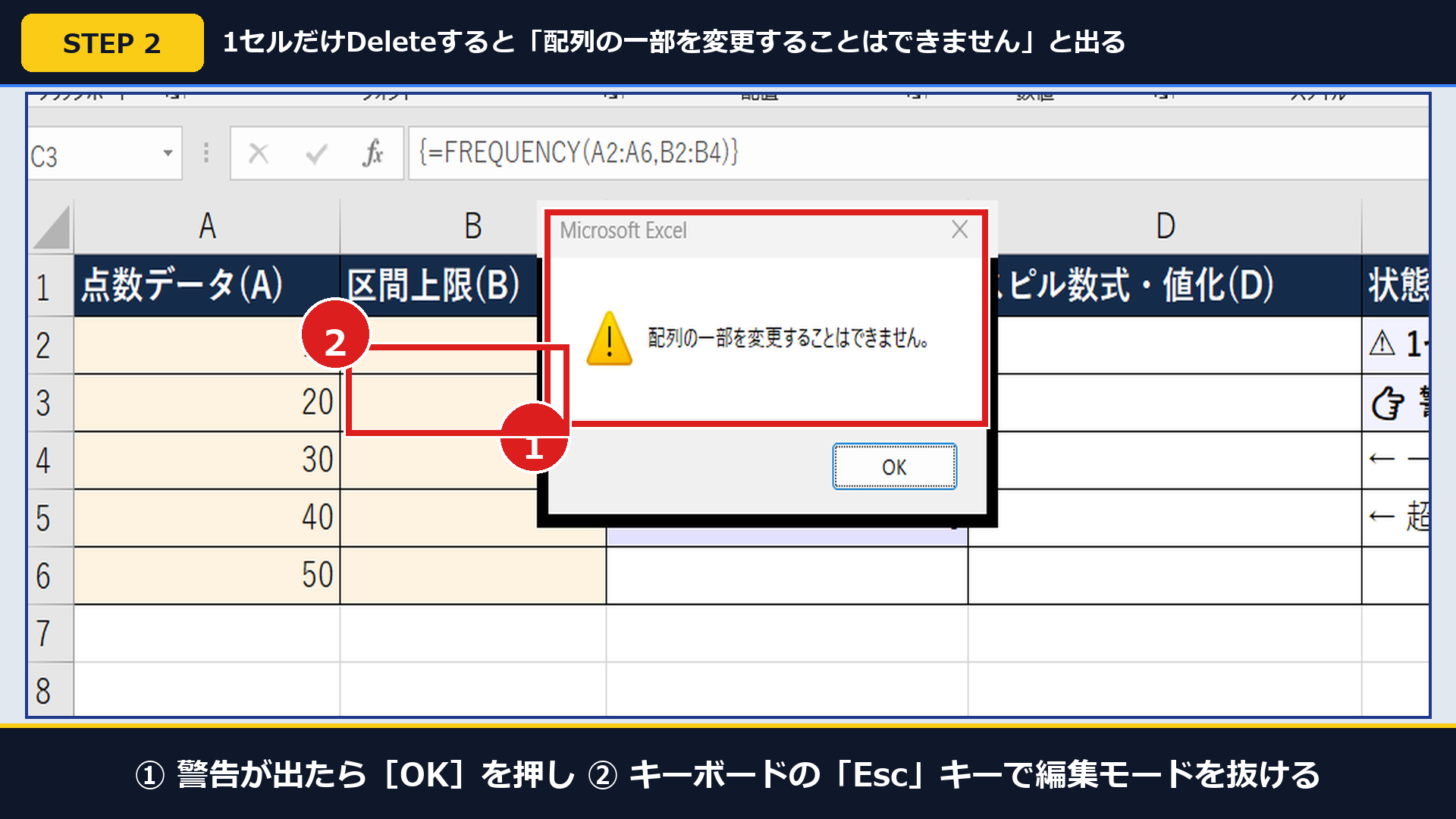The width and height of the screenshot is (1456, 819).
Task: Click the formula bar with FREQUENCY formula
Action: [918, 153]
